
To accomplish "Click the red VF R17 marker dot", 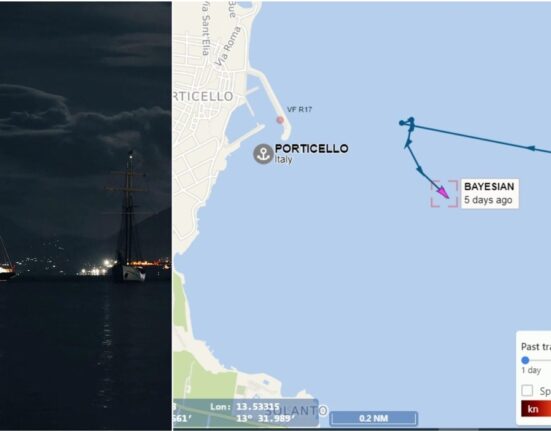I will click(280, 120).
